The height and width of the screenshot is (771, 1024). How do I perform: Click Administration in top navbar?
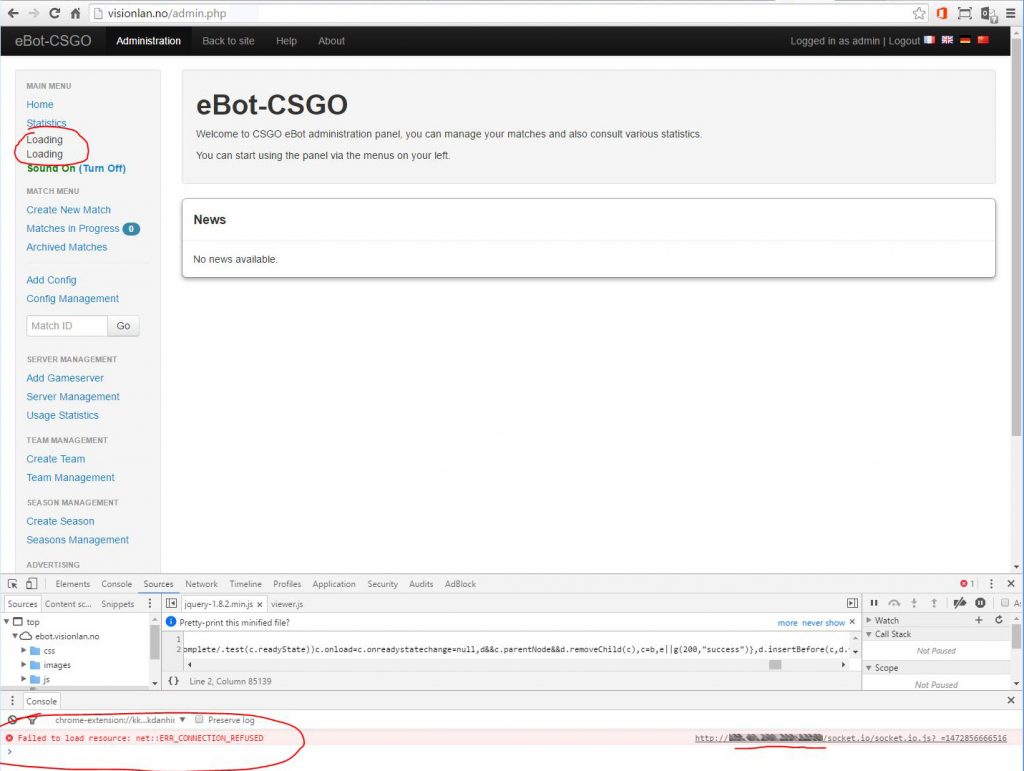148,40
